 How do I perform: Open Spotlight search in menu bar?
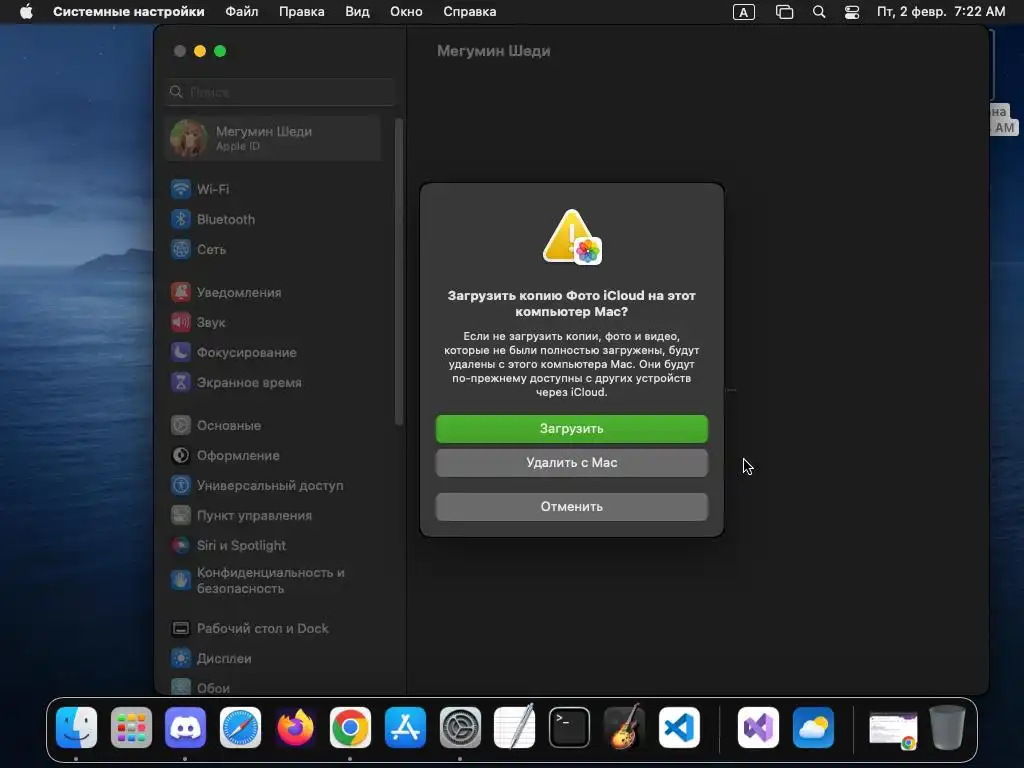(x=819, y=12)
